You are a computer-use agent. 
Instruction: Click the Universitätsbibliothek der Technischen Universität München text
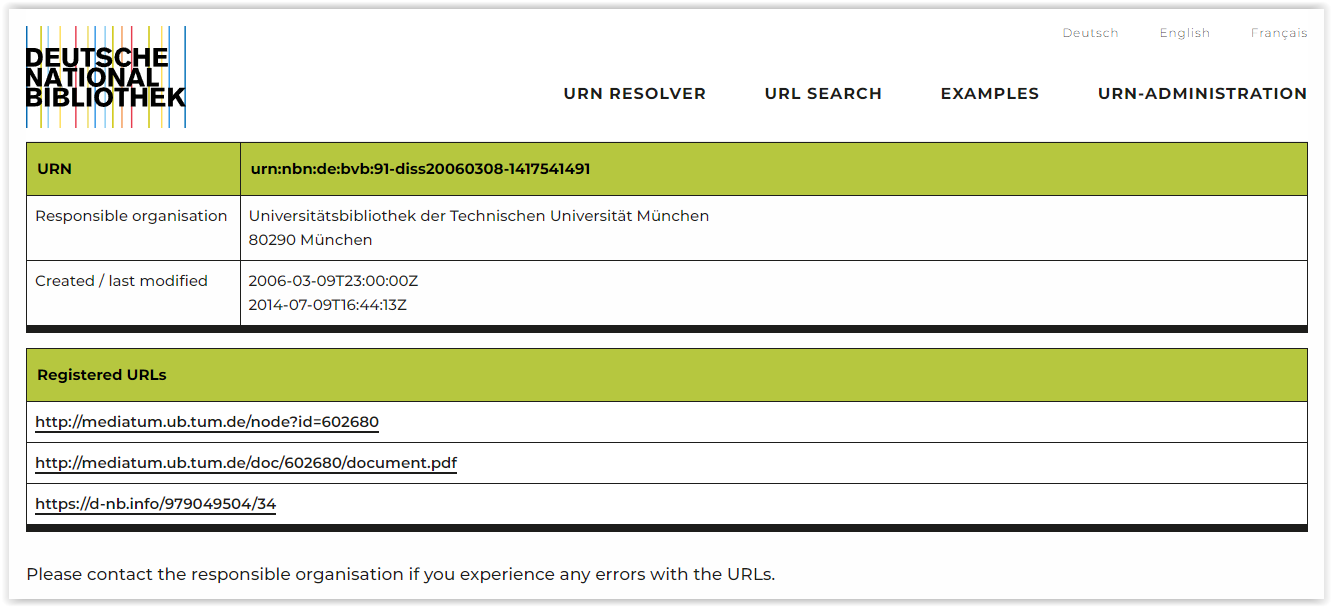479,215
